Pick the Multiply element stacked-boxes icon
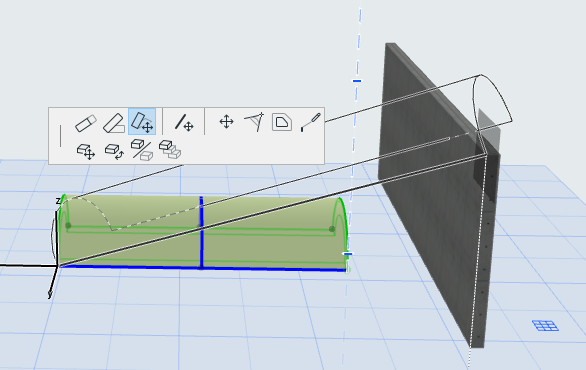 coord(170,149)
